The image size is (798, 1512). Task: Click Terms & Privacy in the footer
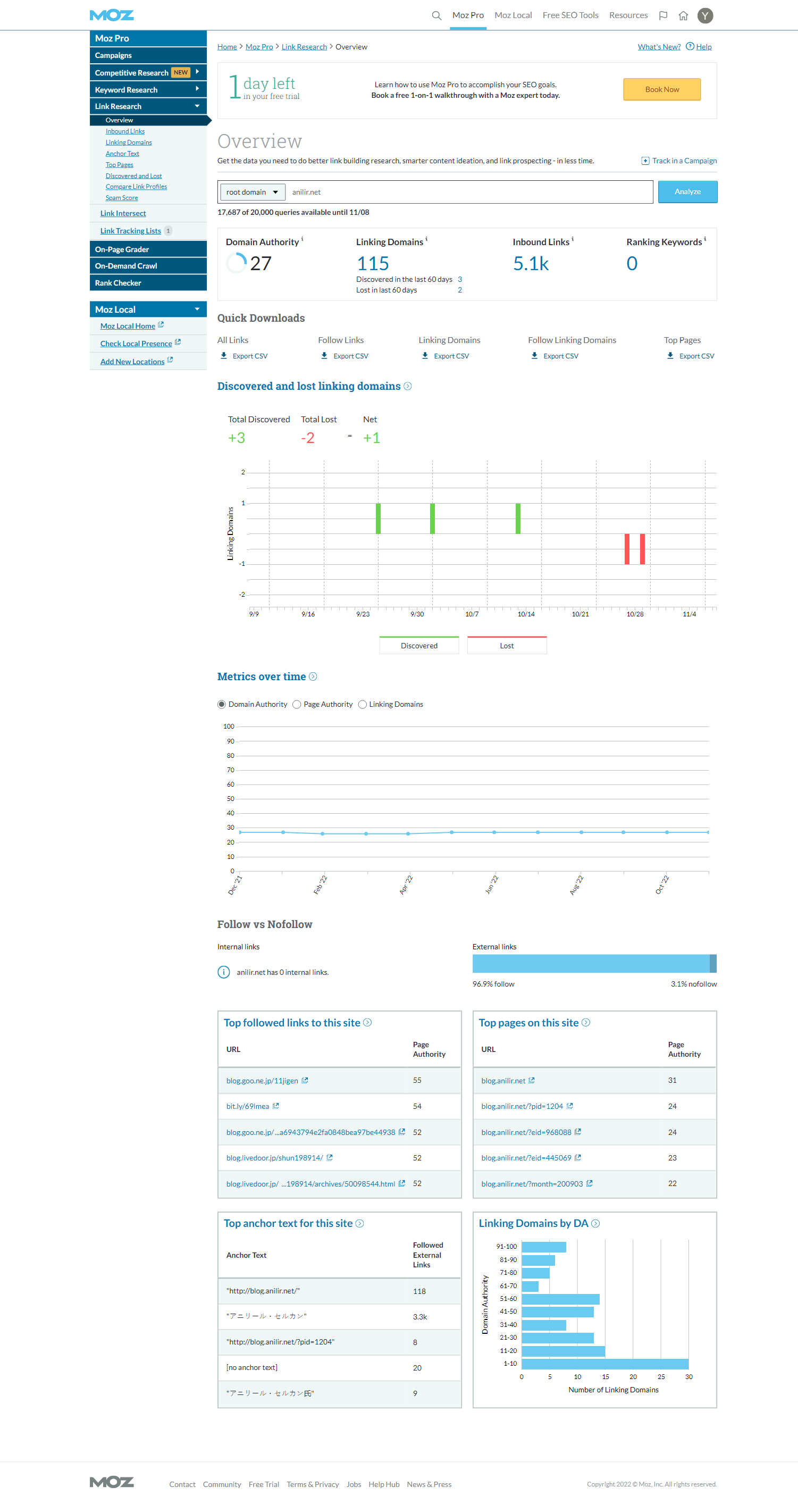click(313, 1484)
